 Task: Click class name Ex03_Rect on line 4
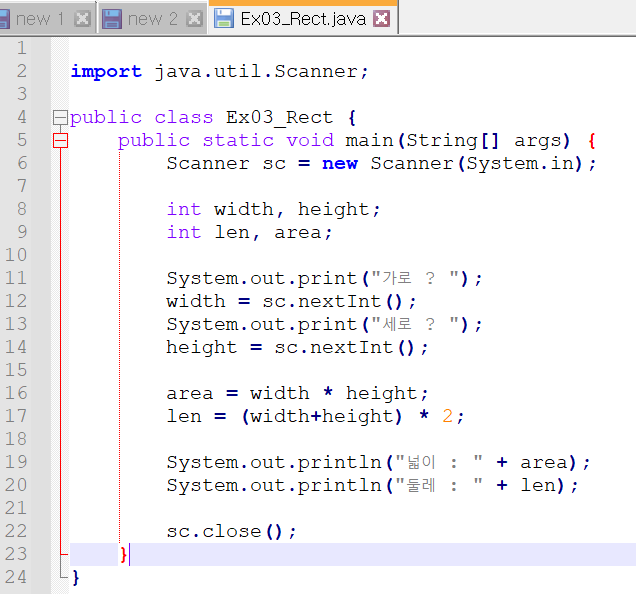(x=279, y=118)
